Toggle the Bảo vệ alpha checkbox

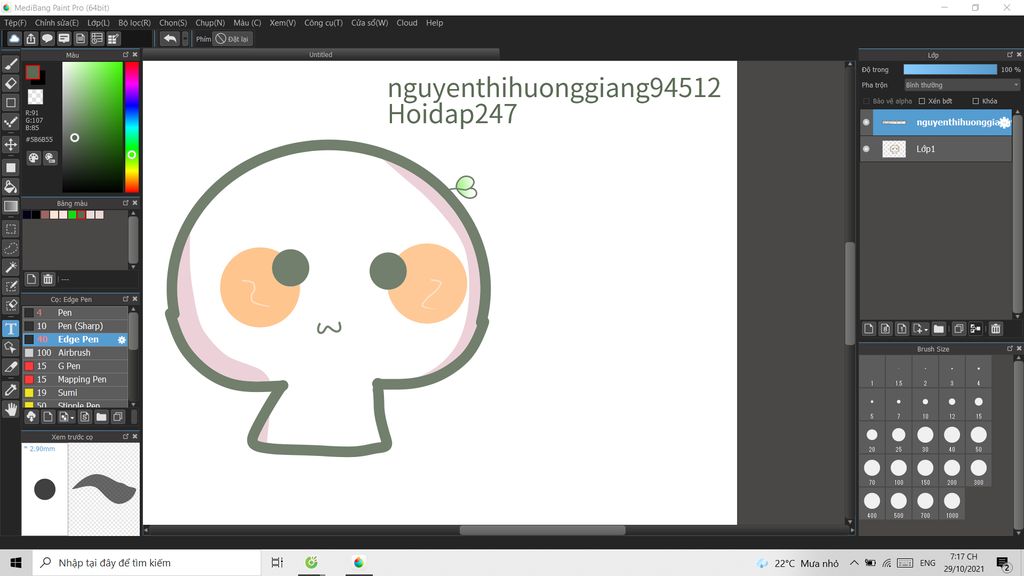point(867,101)
